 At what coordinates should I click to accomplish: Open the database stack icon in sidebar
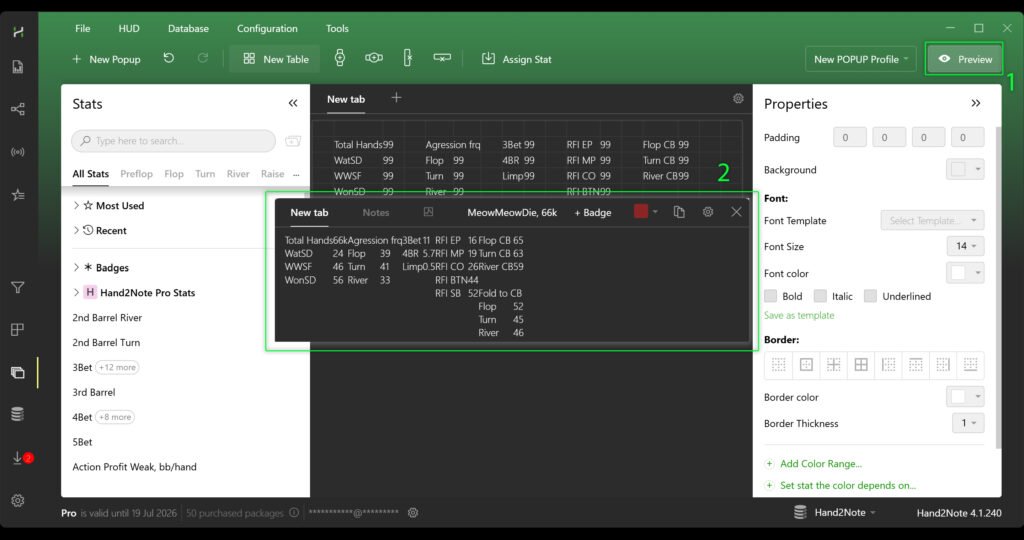17,414
